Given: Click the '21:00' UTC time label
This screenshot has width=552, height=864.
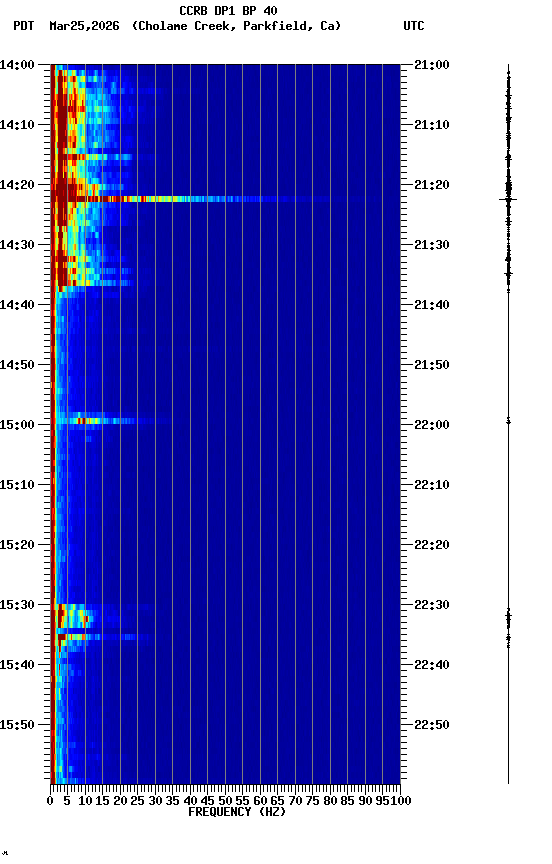Looking at the screenshot, I should 432,65.
